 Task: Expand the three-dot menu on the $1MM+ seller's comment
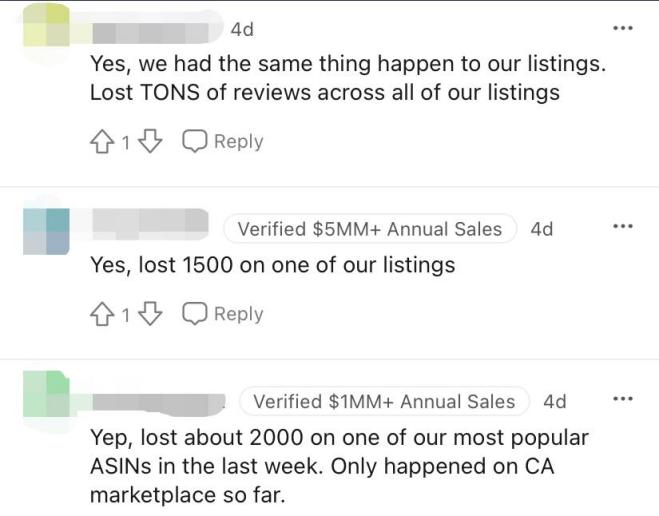tap(623, 399)
